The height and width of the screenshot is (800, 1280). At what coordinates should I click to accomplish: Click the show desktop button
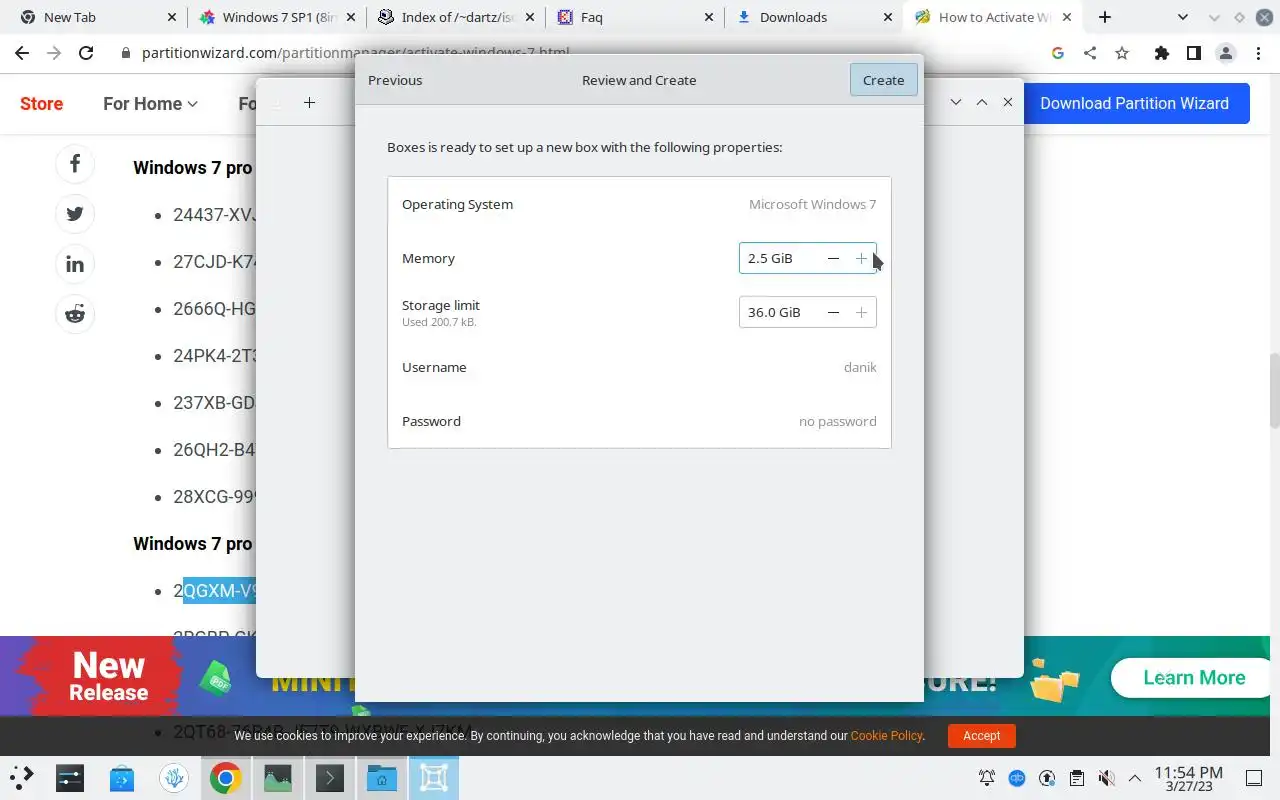[1254, 778]
